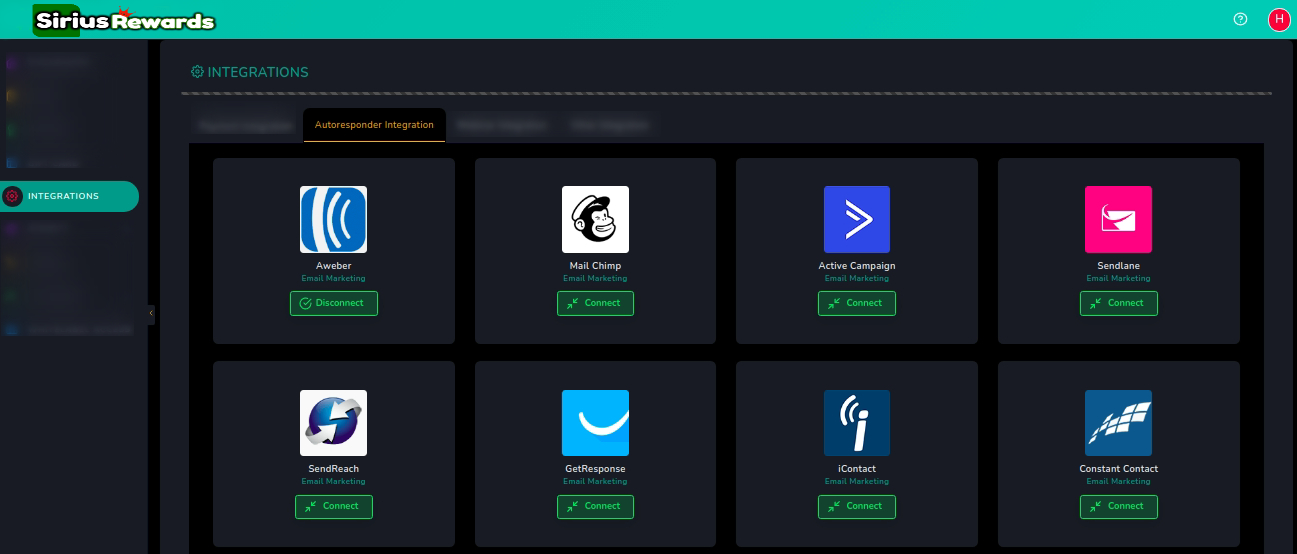The width and height of the screenshot is (1297, 554).
Task: Connect the GetResponse integration
Action: tap(595, 506)
